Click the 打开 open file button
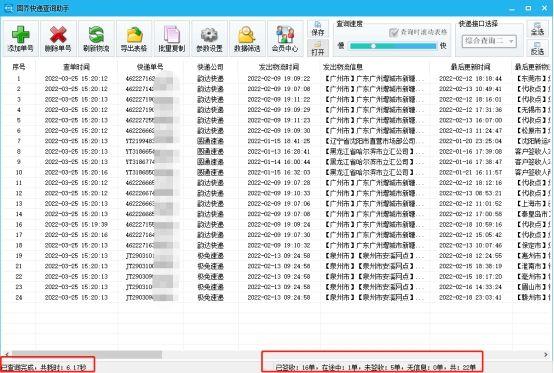This screenshot has height=373, width=554. 318,48
